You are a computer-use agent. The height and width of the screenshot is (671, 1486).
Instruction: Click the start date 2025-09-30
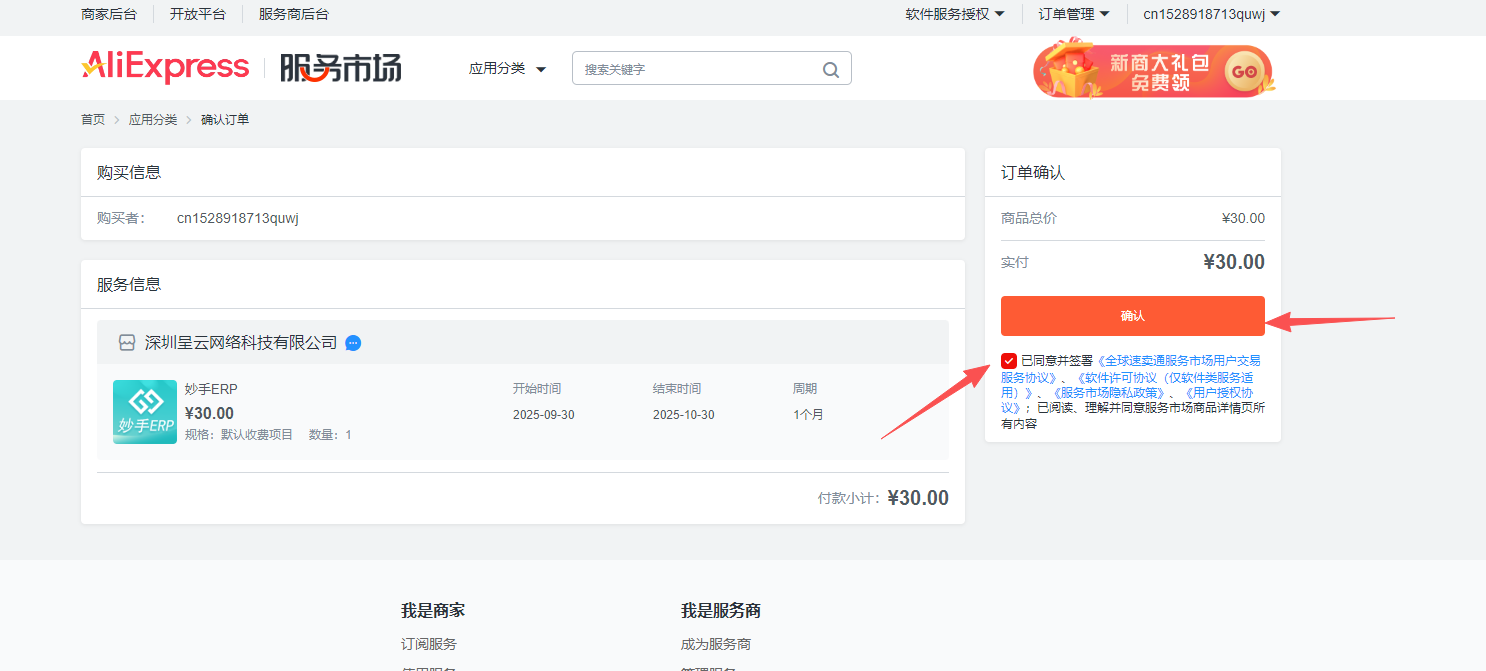544,415
